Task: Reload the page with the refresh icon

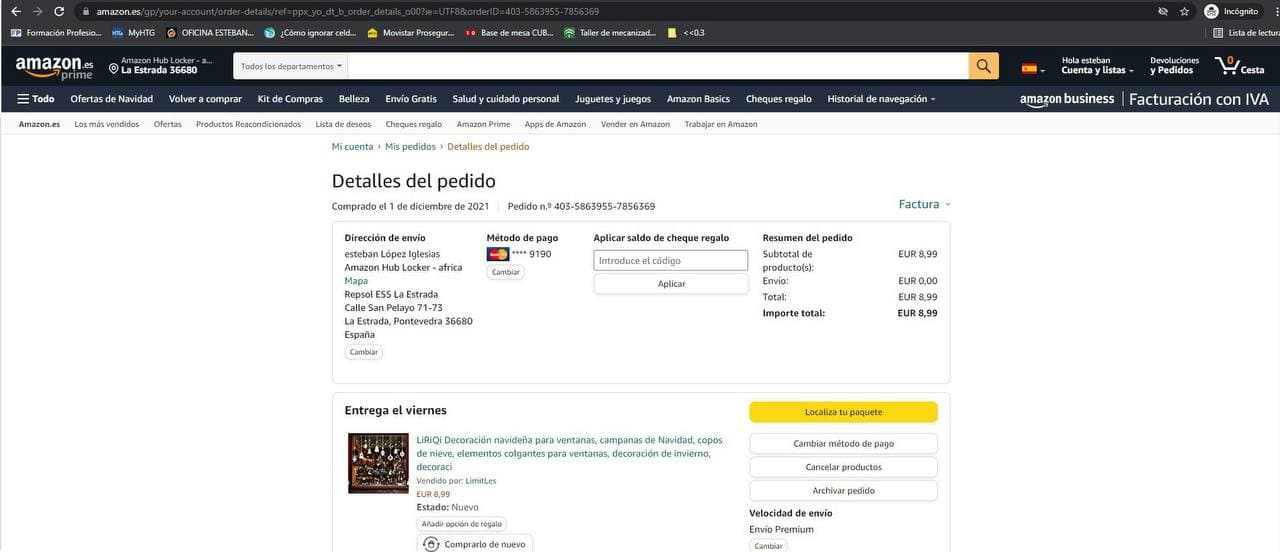Action: point(59,11)
